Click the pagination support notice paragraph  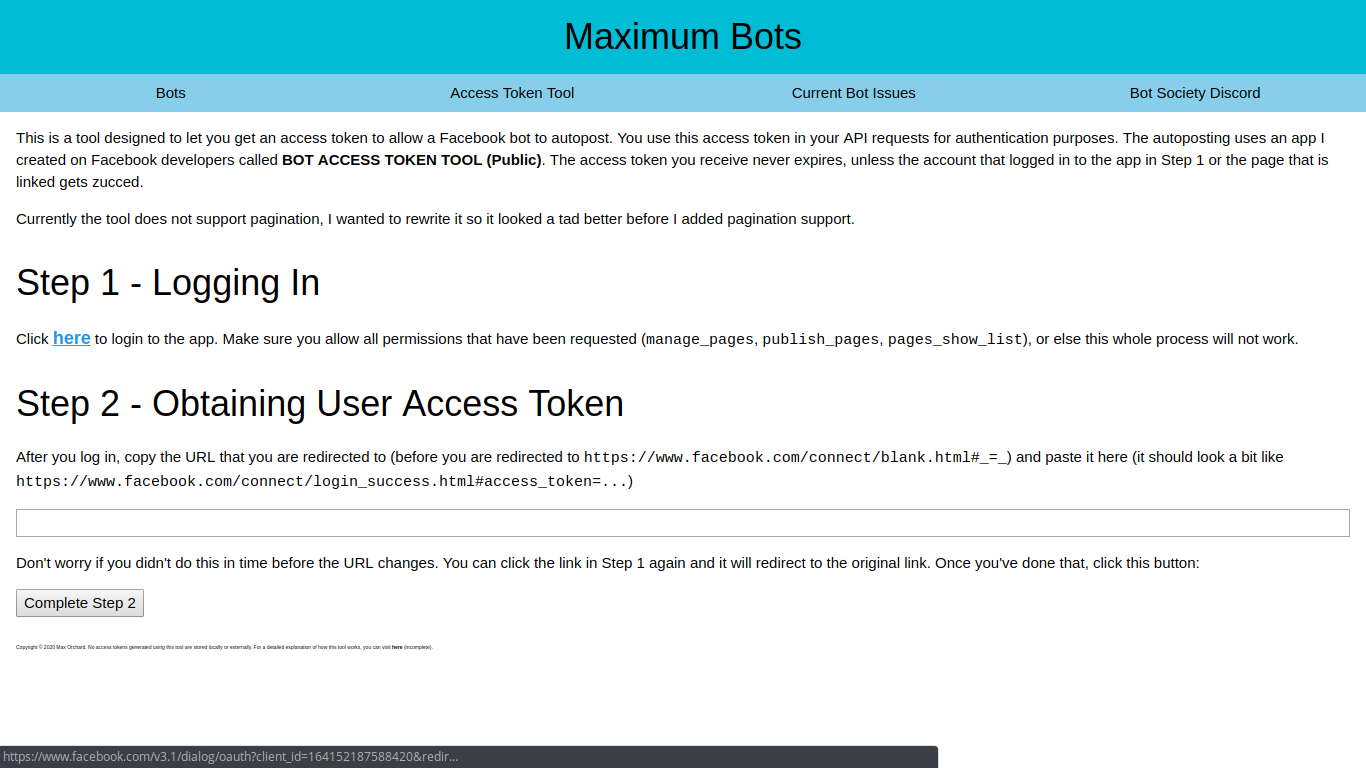coord(435,219)
